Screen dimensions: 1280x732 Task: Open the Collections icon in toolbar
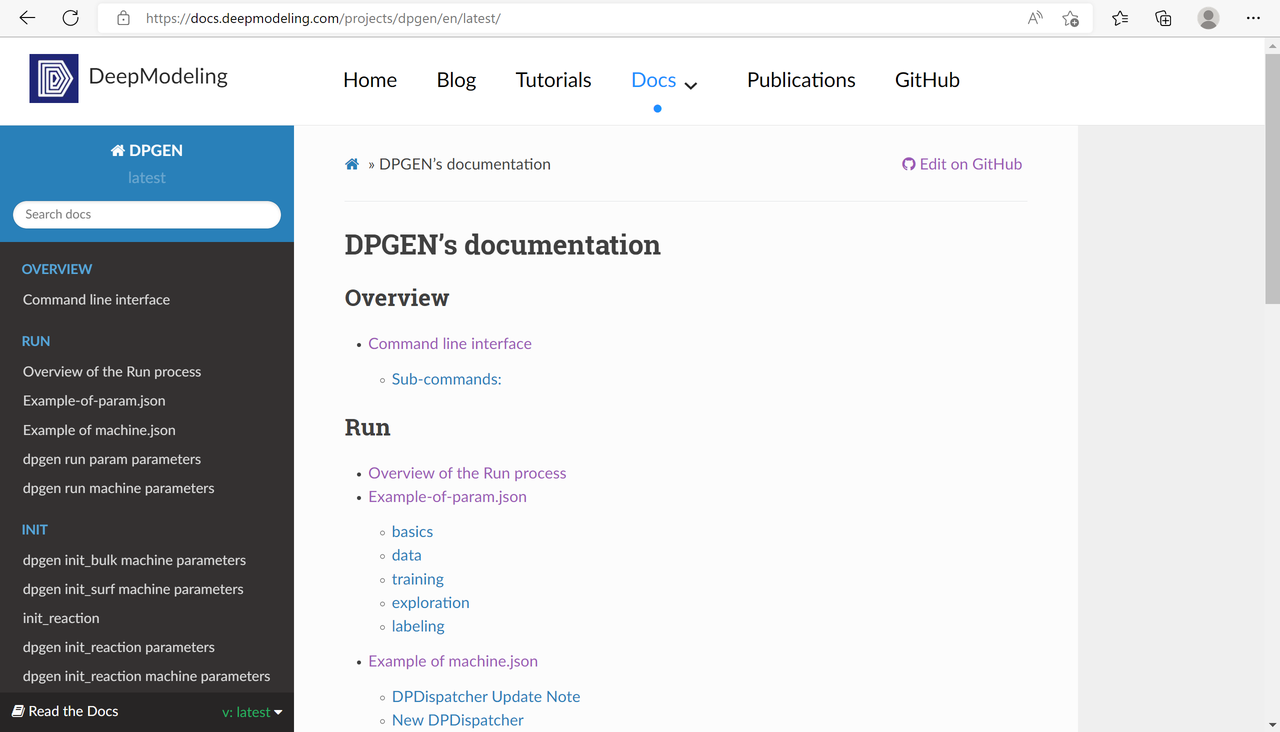(x=1163, y=18)
